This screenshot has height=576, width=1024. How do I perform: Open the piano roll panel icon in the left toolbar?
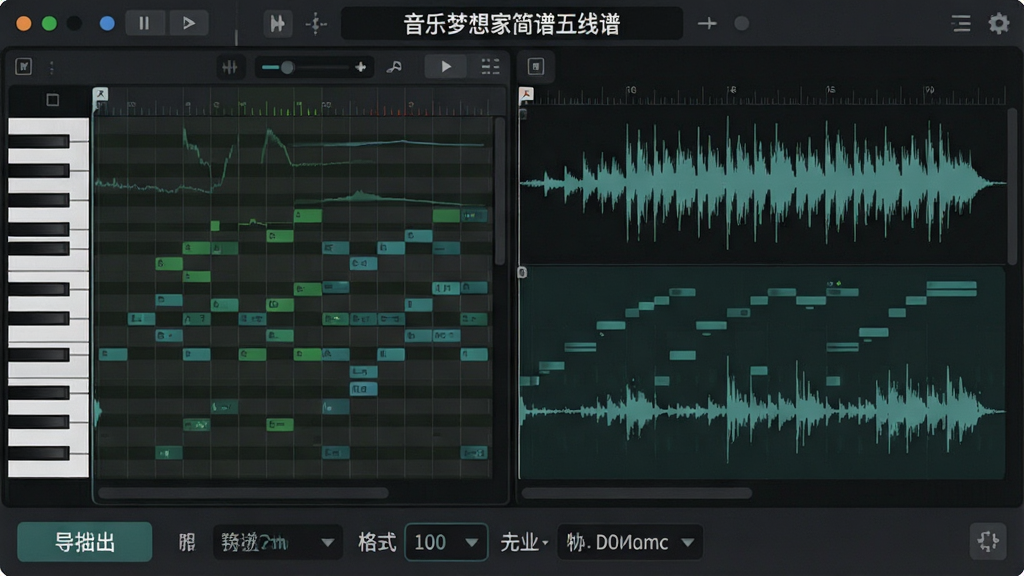click(24, 67)
